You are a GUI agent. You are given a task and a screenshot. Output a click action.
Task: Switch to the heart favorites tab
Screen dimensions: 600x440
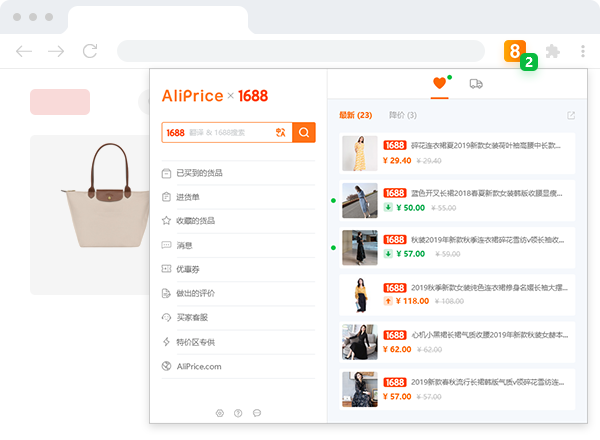439,83
